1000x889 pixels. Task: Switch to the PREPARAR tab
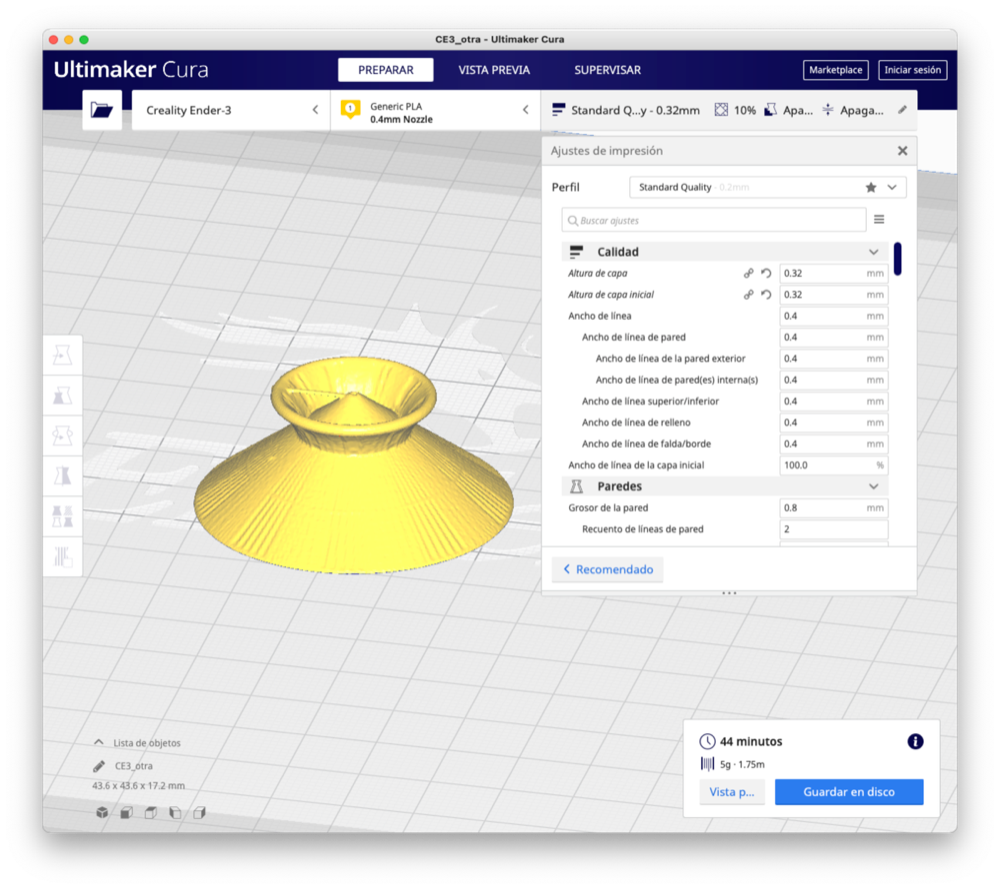click(385, 70)
